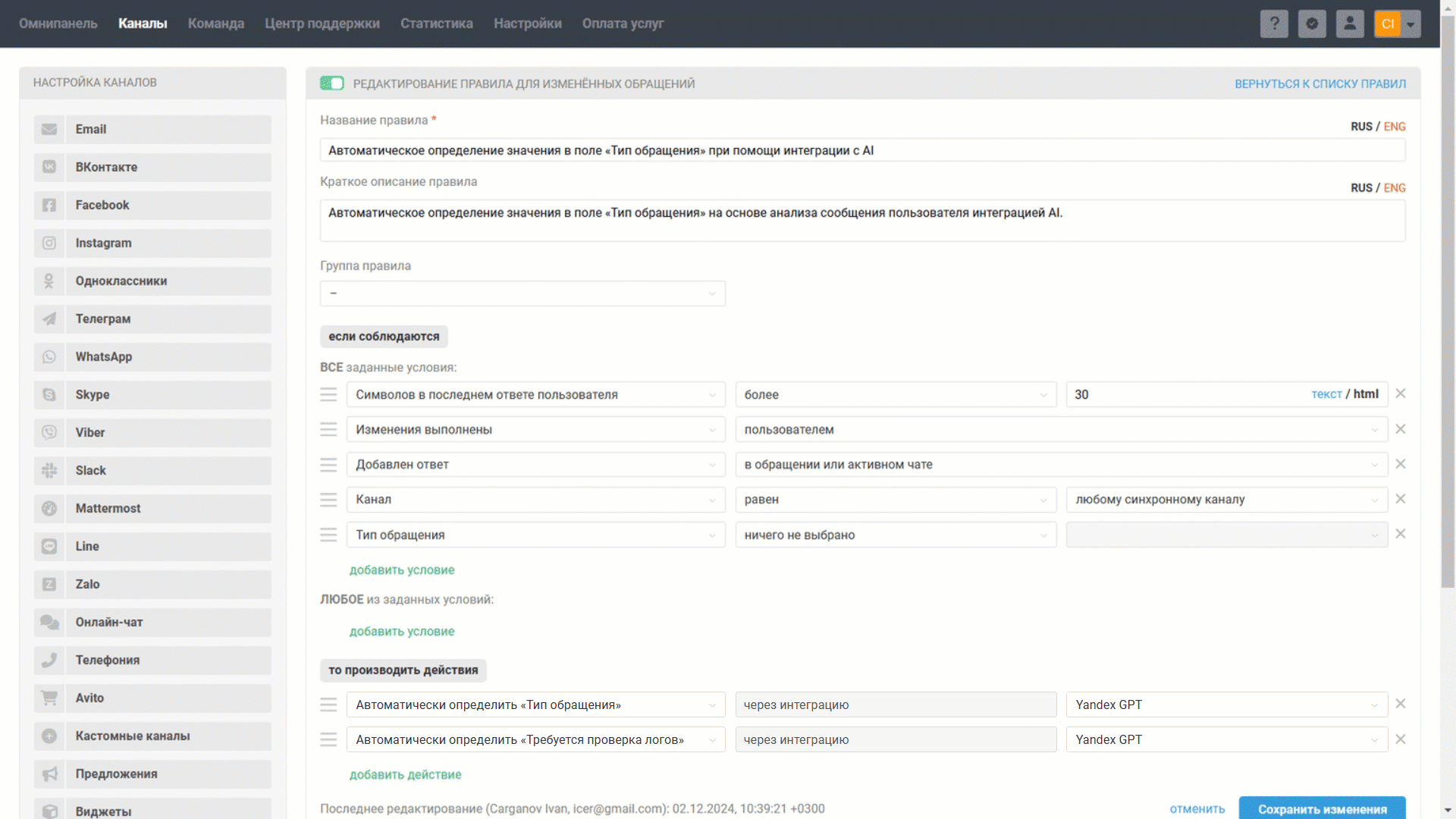Viewport: 1456px width, 819px height.
Task: Click the Telegram channel icon
Action: tap(49, 318)
